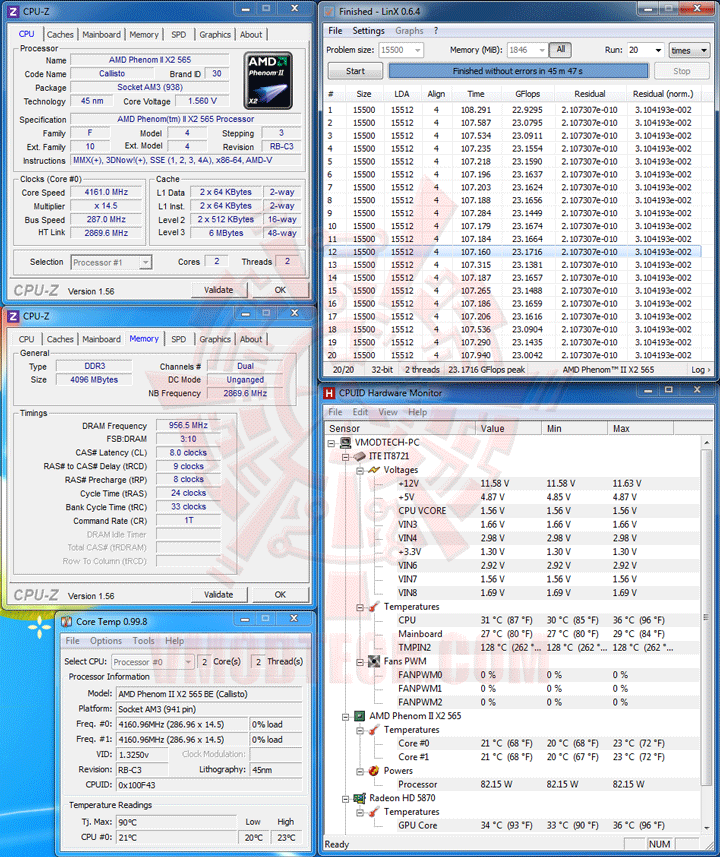Click the Core Temp title bar icon
The image size is (720, 857).
[67, 622]
